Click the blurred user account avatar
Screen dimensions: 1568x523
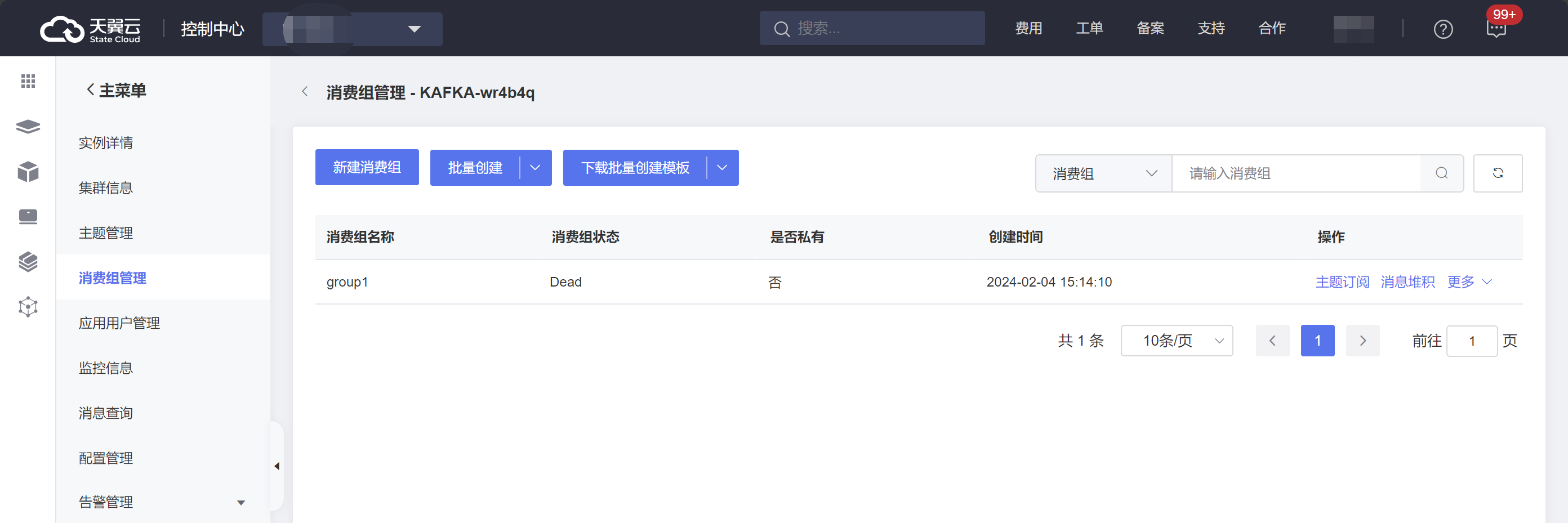click(x=1353, y=29)
